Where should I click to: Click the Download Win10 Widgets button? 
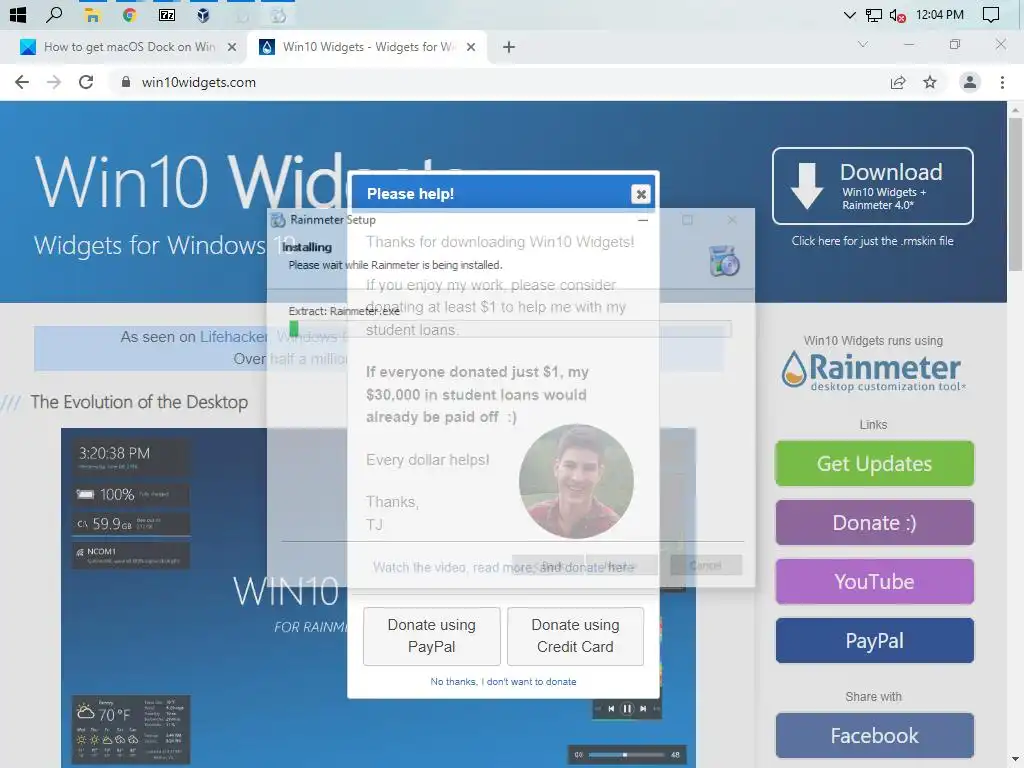872,186
